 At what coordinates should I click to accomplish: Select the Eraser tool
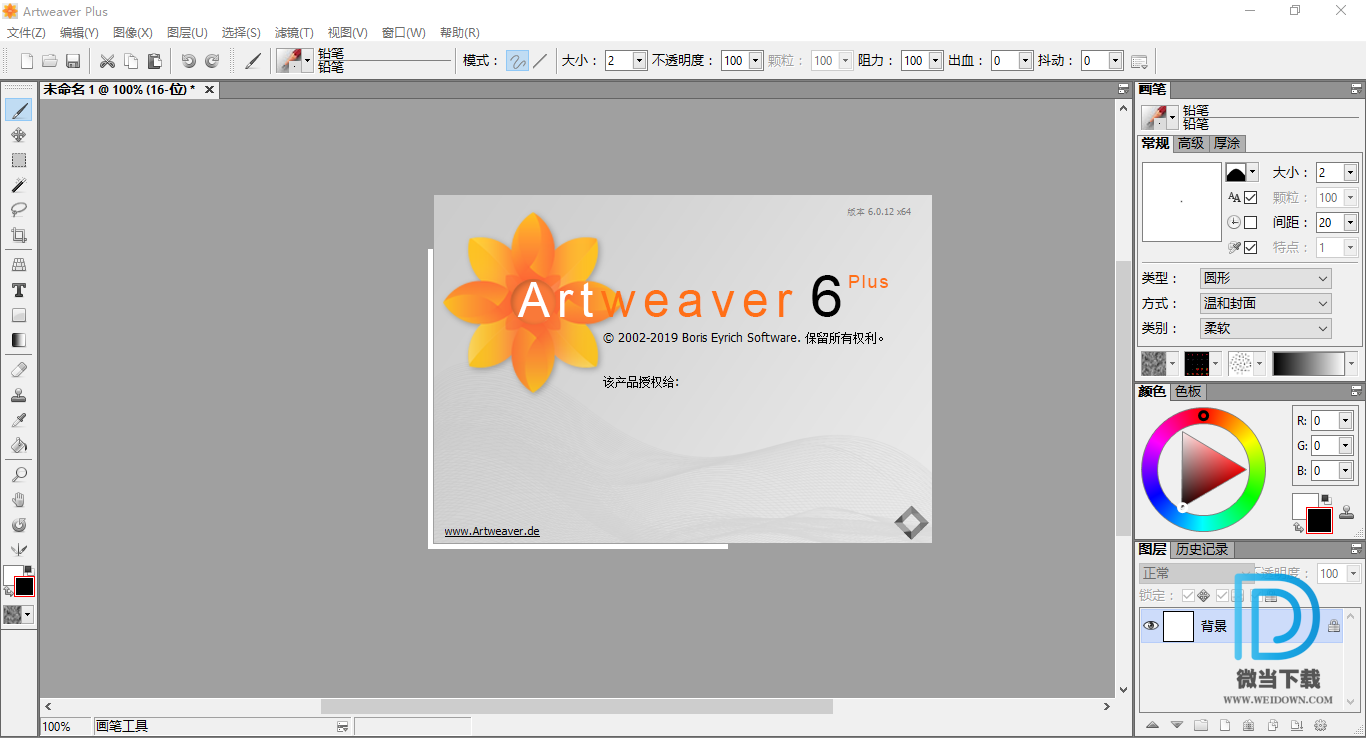point(18,370)
